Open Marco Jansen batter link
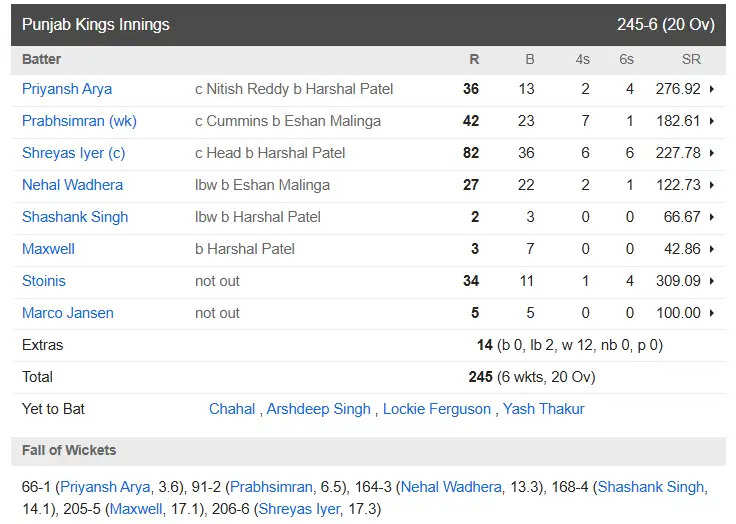 tap(68, 313)
